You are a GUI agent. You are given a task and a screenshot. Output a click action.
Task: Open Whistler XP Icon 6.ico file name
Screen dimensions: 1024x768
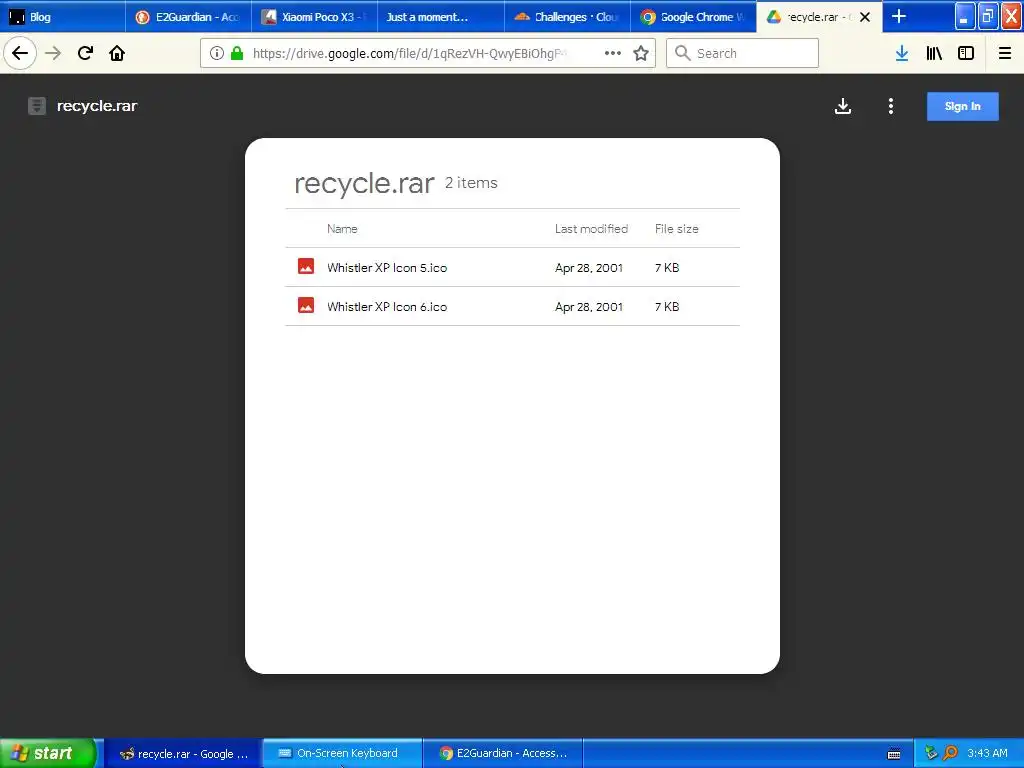(x=387, y=306)
